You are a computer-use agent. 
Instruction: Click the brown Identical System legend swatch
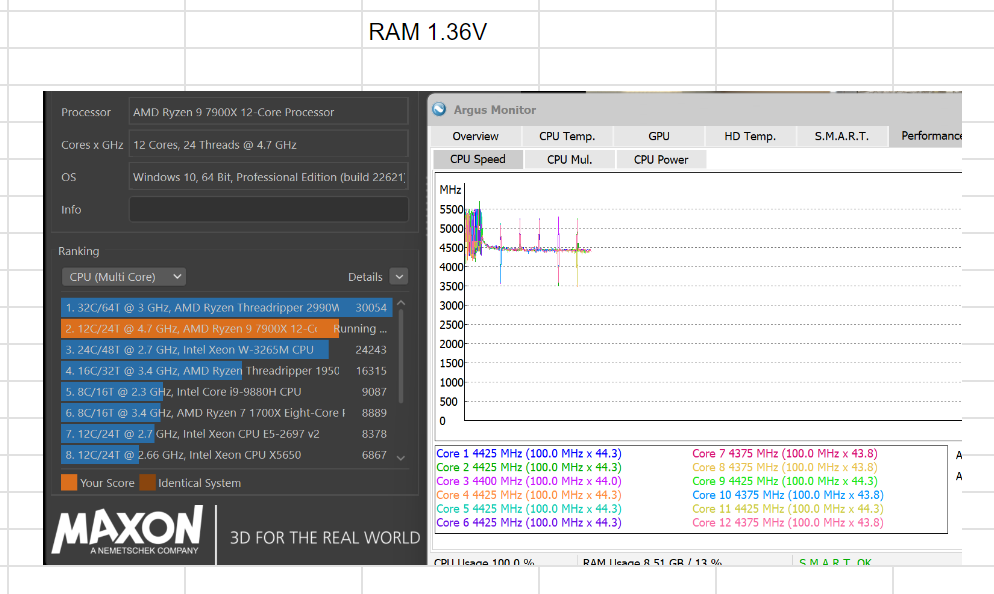[x=147, y=482]
